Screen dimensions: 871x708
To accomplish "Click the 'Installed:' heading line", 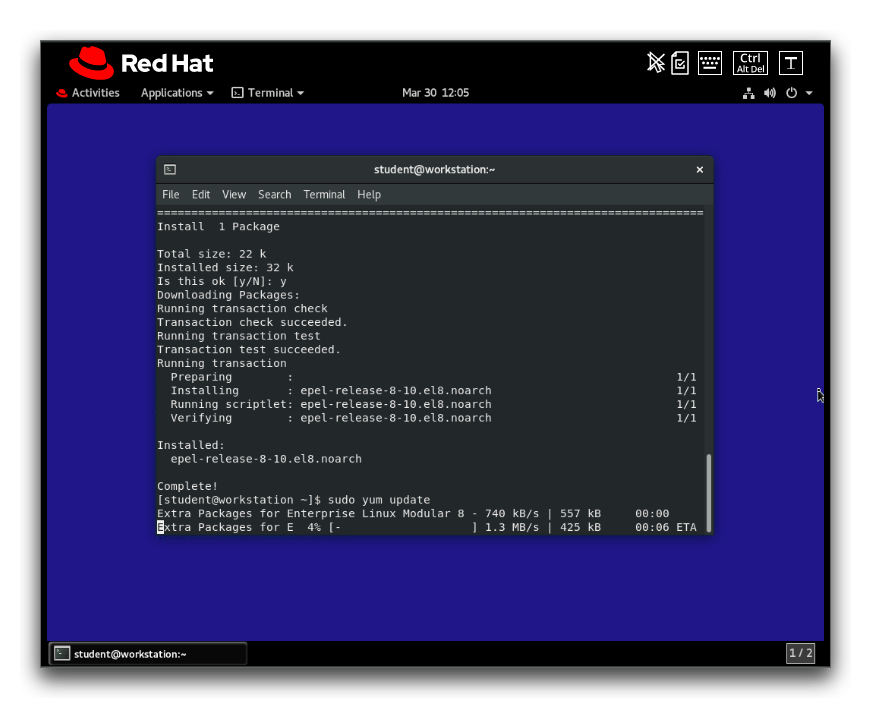I will (191, 445).
